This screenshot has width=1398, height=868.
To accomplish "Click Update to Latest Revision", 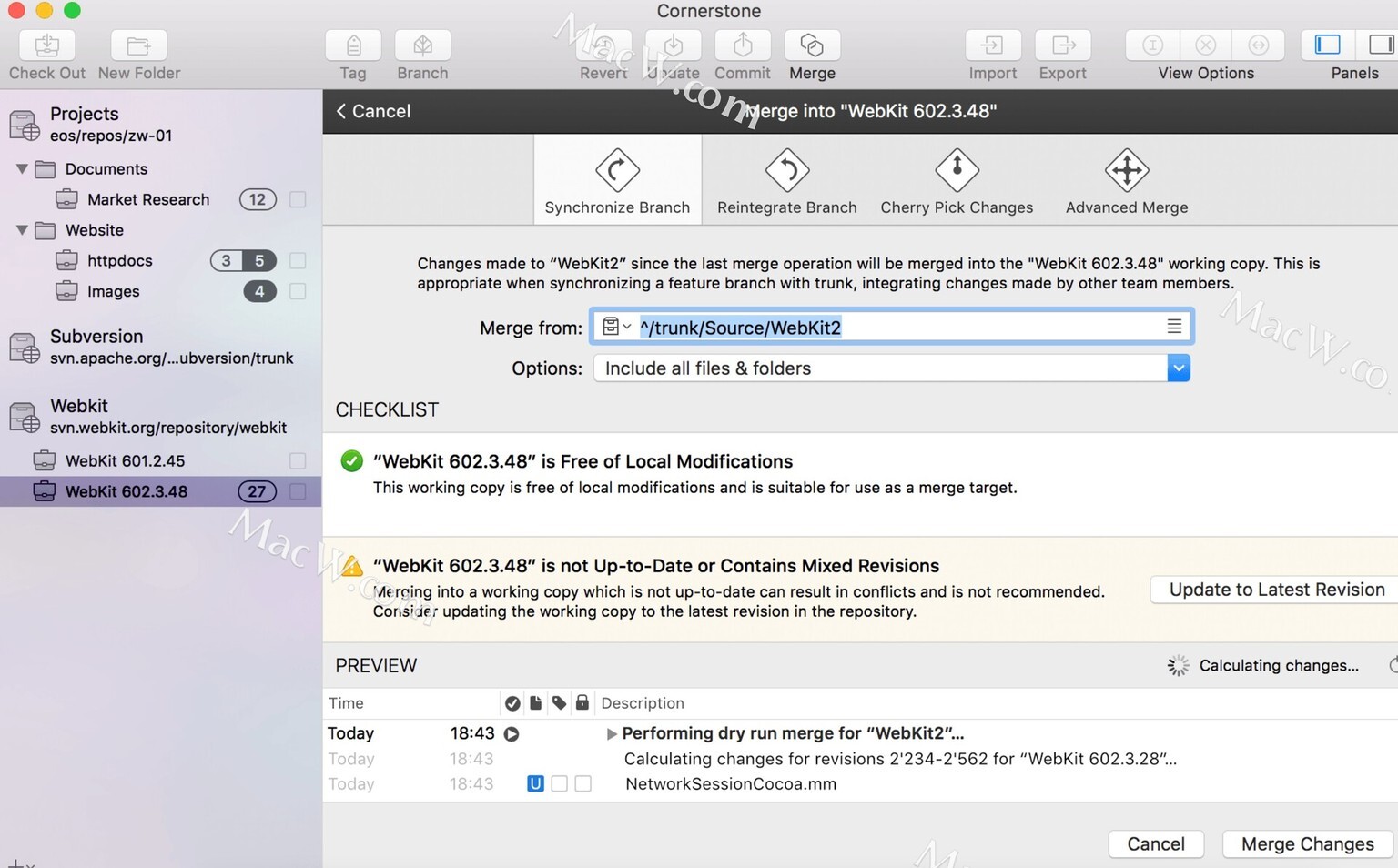I will pyautogui.click(x=1276, y=590).
